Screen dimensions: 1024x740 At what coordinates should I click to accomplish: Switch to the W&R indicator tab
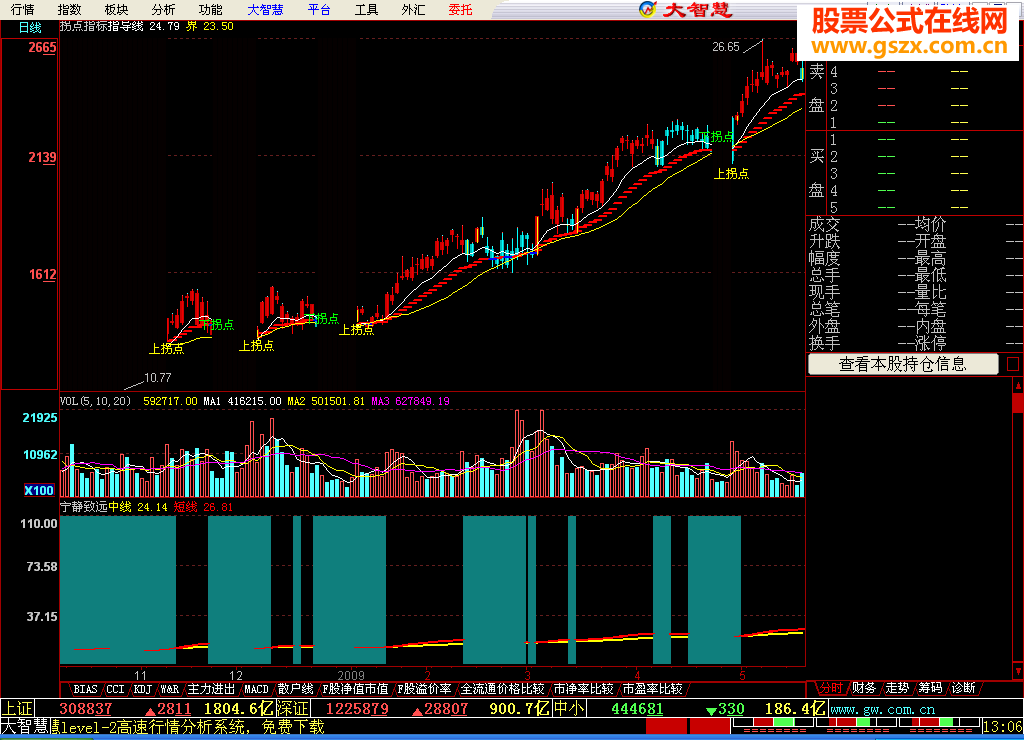click(170, 689)
